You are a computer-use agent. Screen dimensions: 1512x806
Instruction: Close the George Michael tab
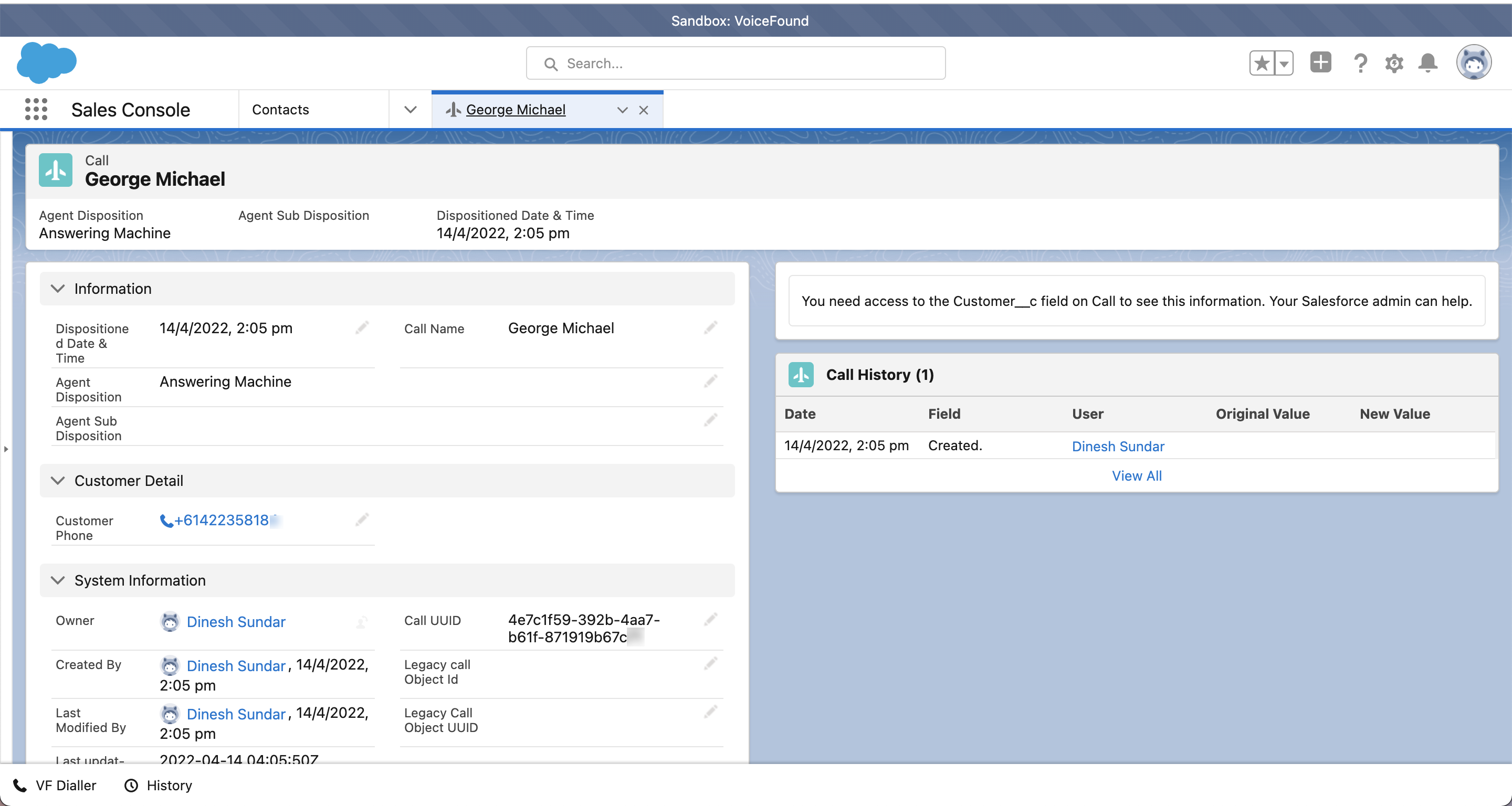(643, 110)
